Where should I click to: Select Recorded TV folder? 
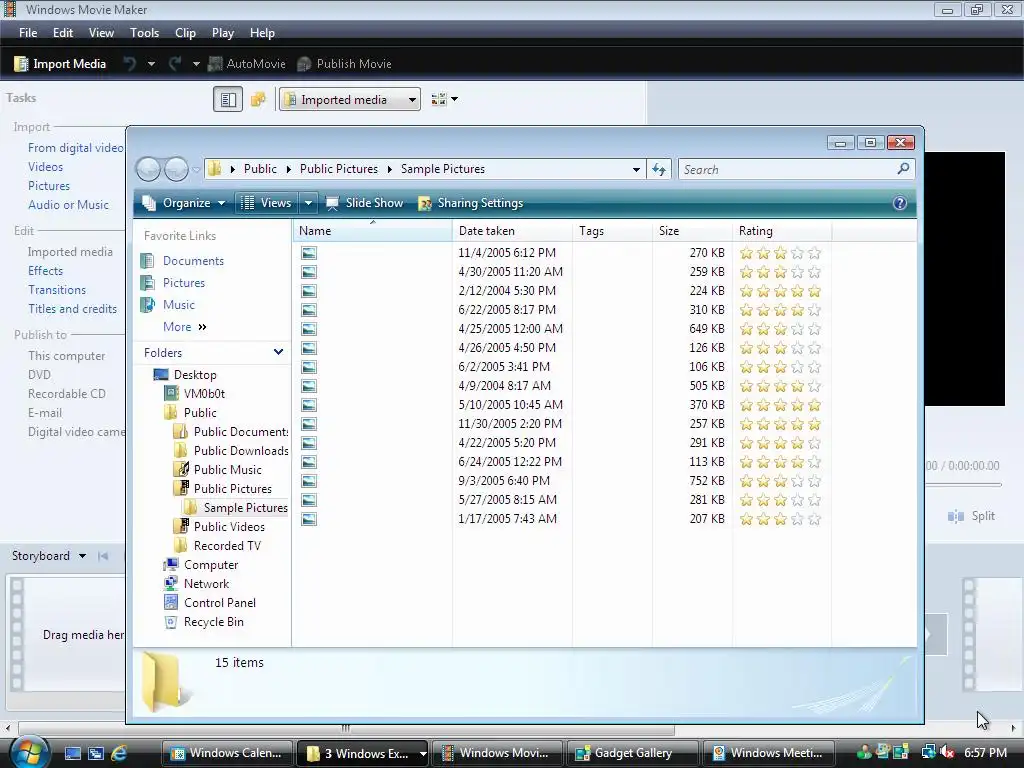(227, 545)
